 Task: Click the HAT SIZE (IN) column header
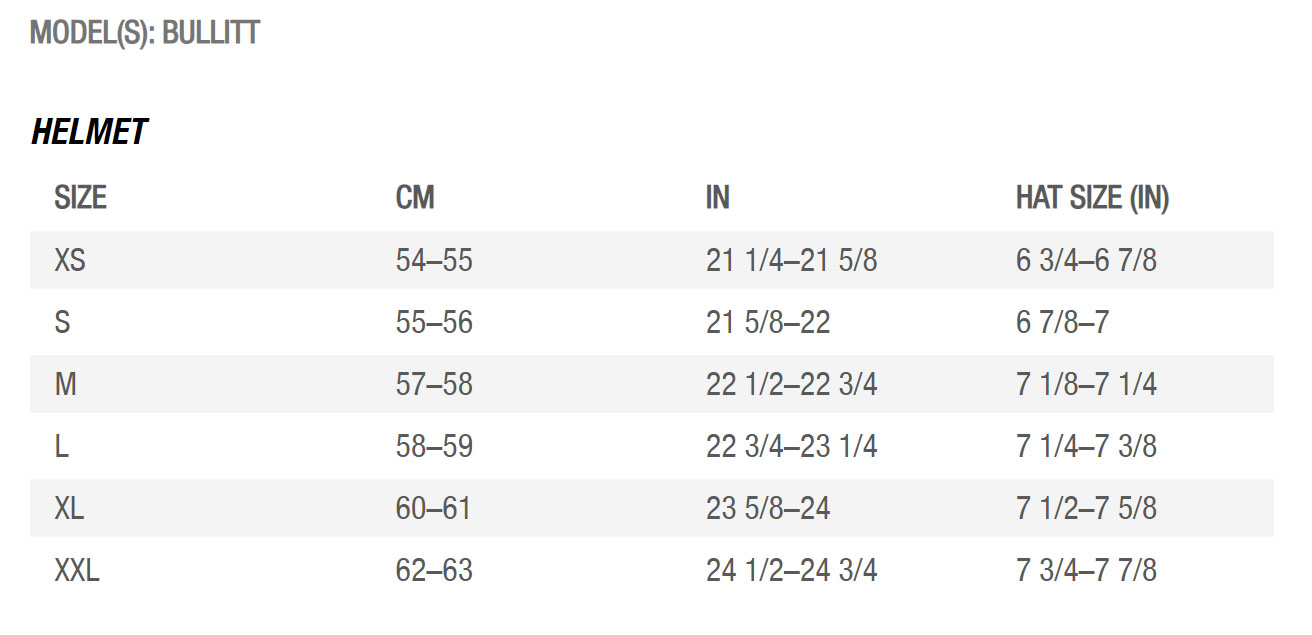point(1092,198)
